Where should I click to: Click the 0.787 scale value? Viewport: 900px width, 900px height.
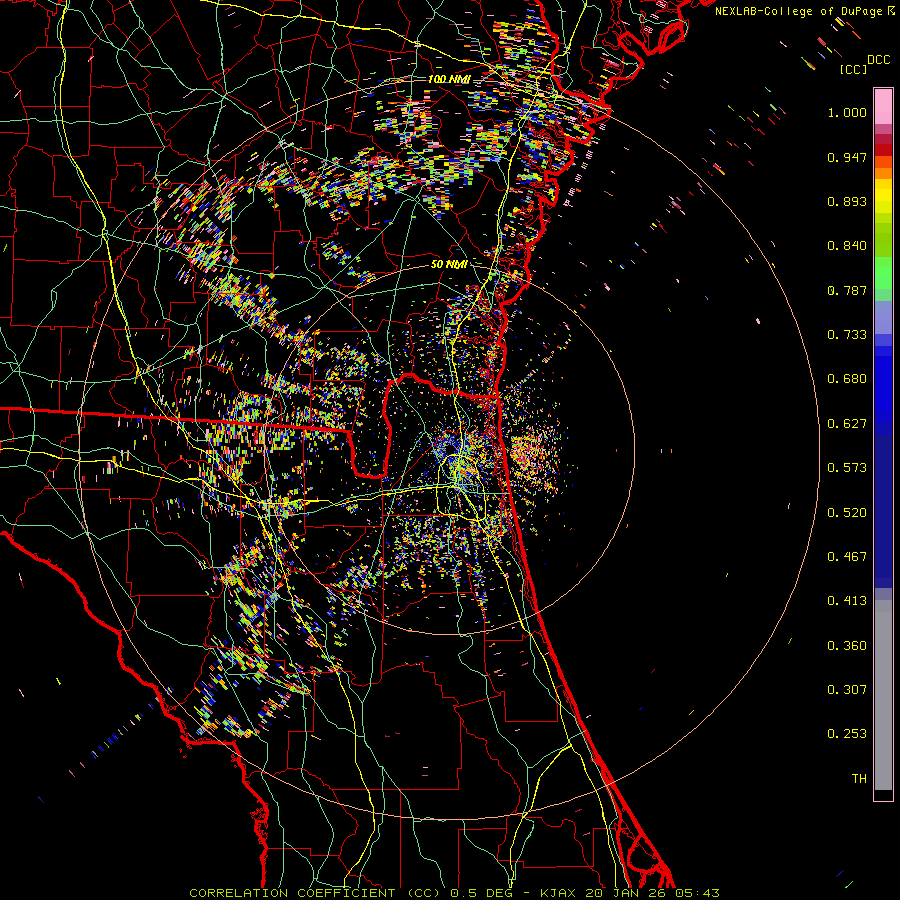(846, 291)
